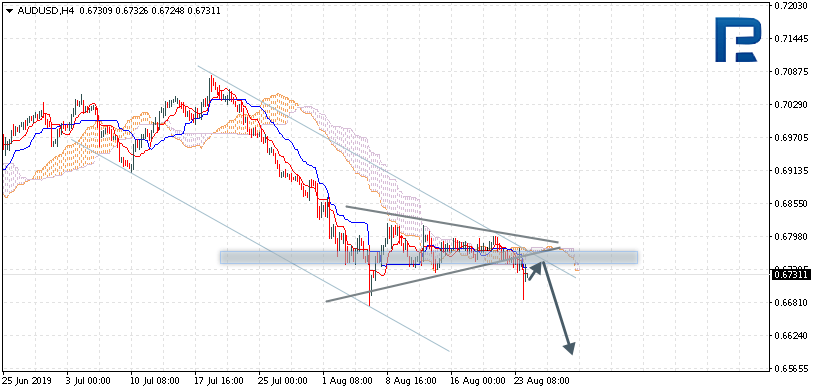The image size is (813, 391).
Task: Collapse the AUDUSD,H4 chart header triangle
Action: pos(9,10)
